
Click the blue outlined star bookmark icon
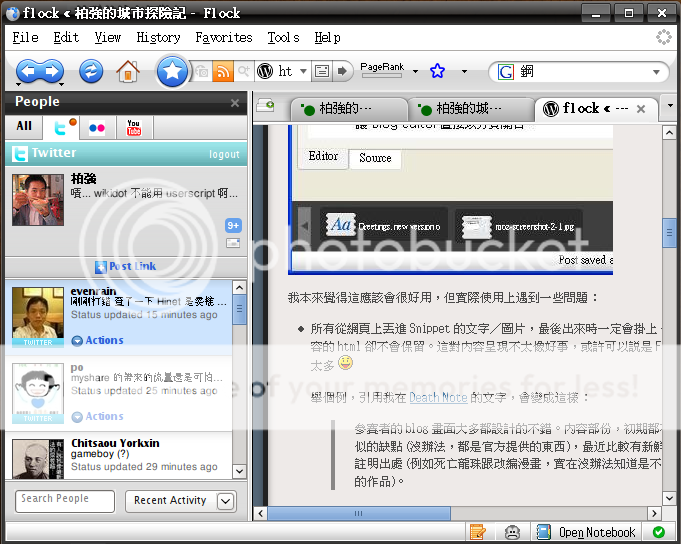437,71
